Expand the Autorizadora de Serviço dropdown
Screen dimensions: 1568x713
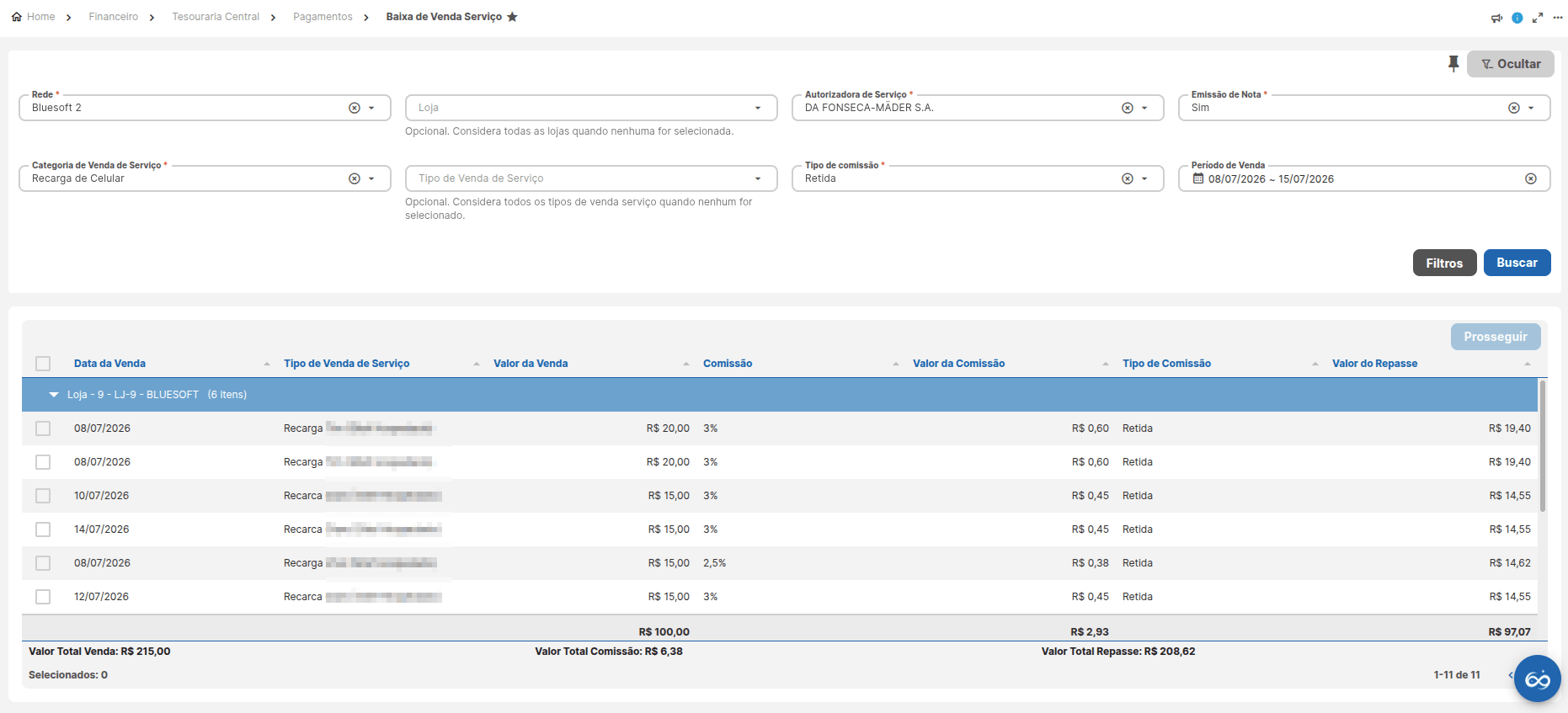pyautogui.click(x=1144, y=108)
